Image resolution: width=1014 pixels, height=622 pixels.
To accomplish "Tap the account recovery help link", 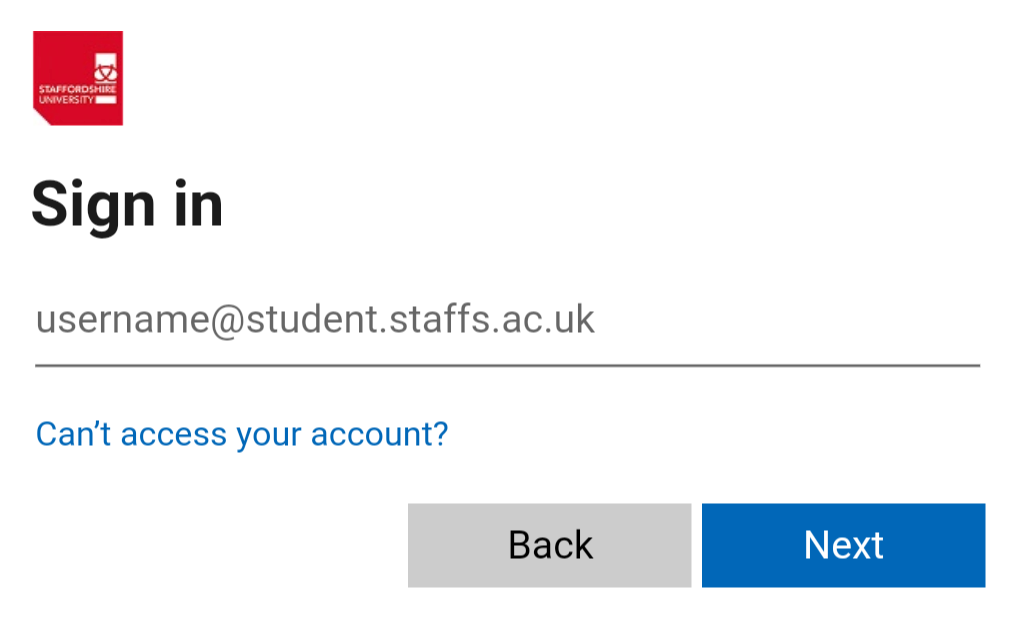I will point(242,434).
